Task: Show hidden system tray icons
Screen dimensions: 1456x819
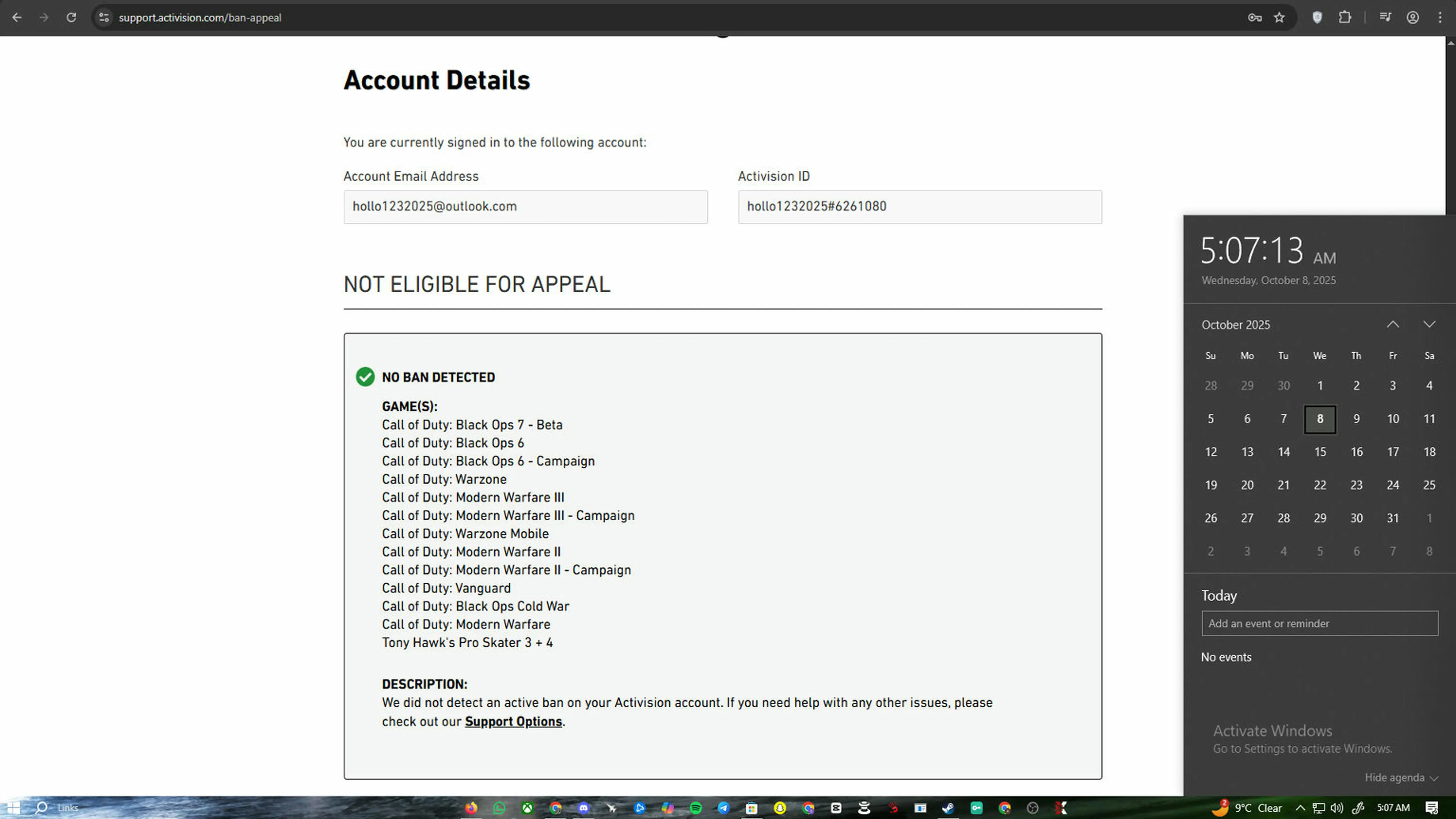Action: (x=1300, y=808)
